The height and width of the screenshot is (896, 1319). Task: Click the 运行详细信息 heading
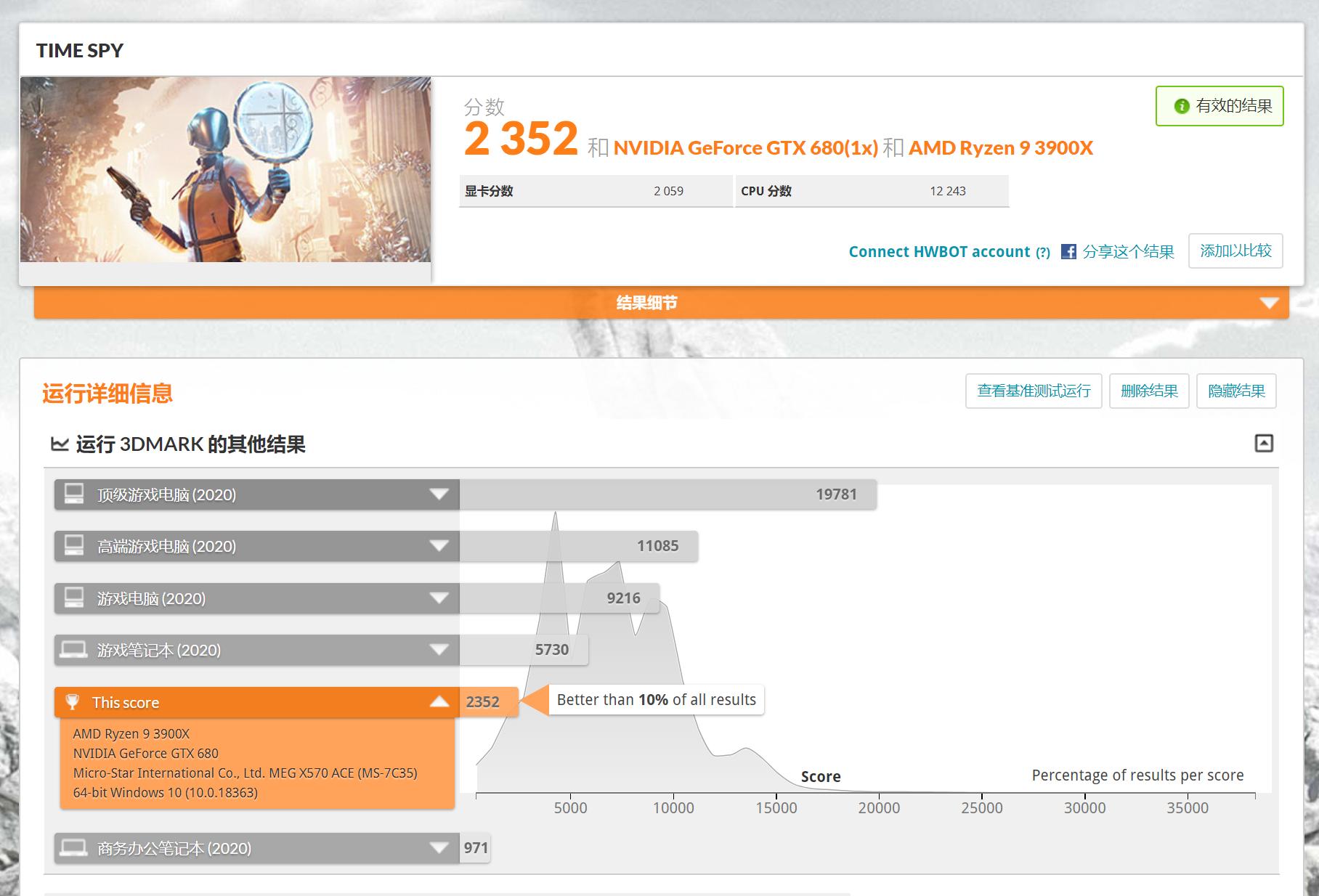[x=107, y=394]
